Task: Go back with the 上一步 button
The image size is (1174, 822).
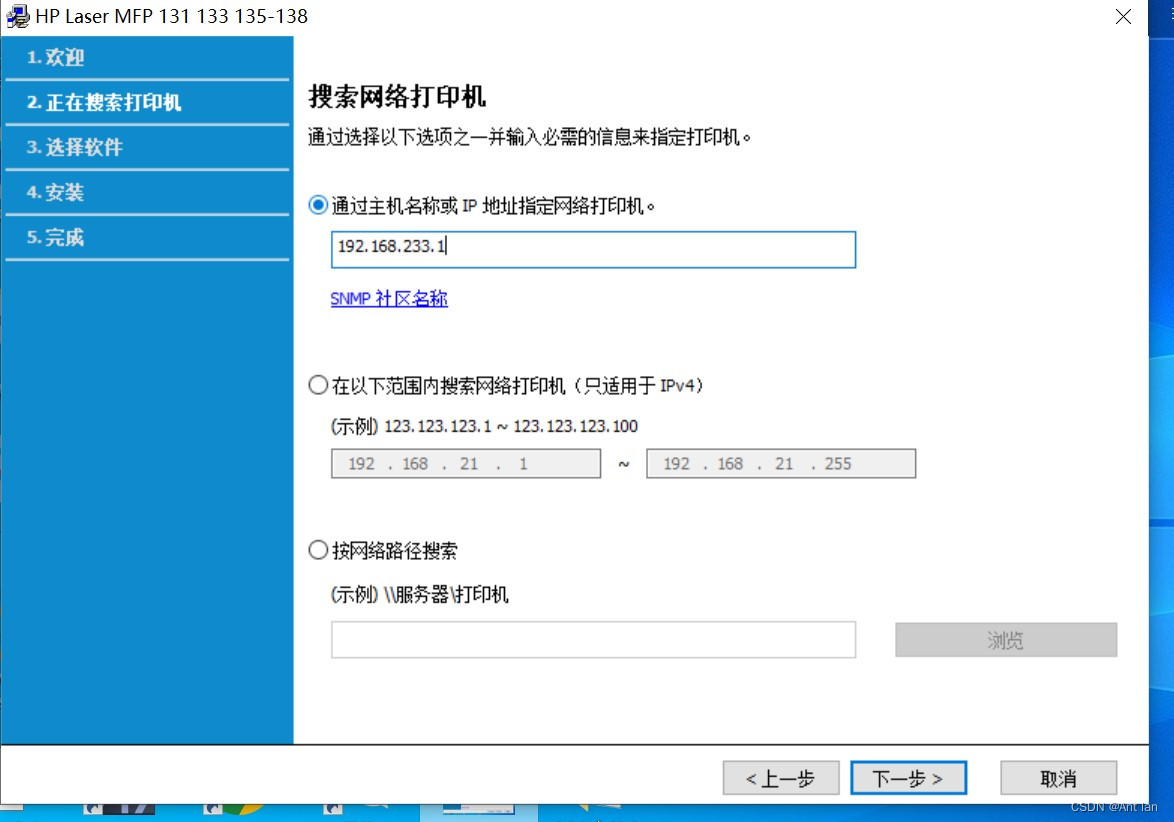Action: pyautogui.click(x=781, y=778)
